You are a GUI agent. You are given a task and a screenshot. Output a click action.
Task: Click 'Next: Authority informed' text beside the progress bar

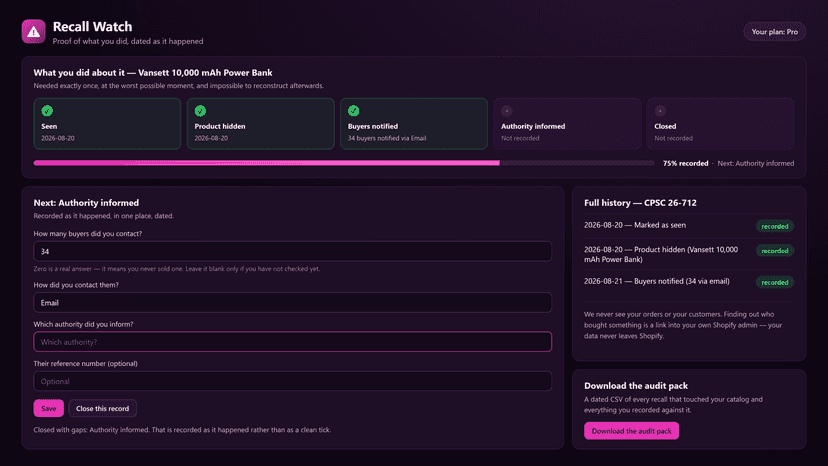756,163
